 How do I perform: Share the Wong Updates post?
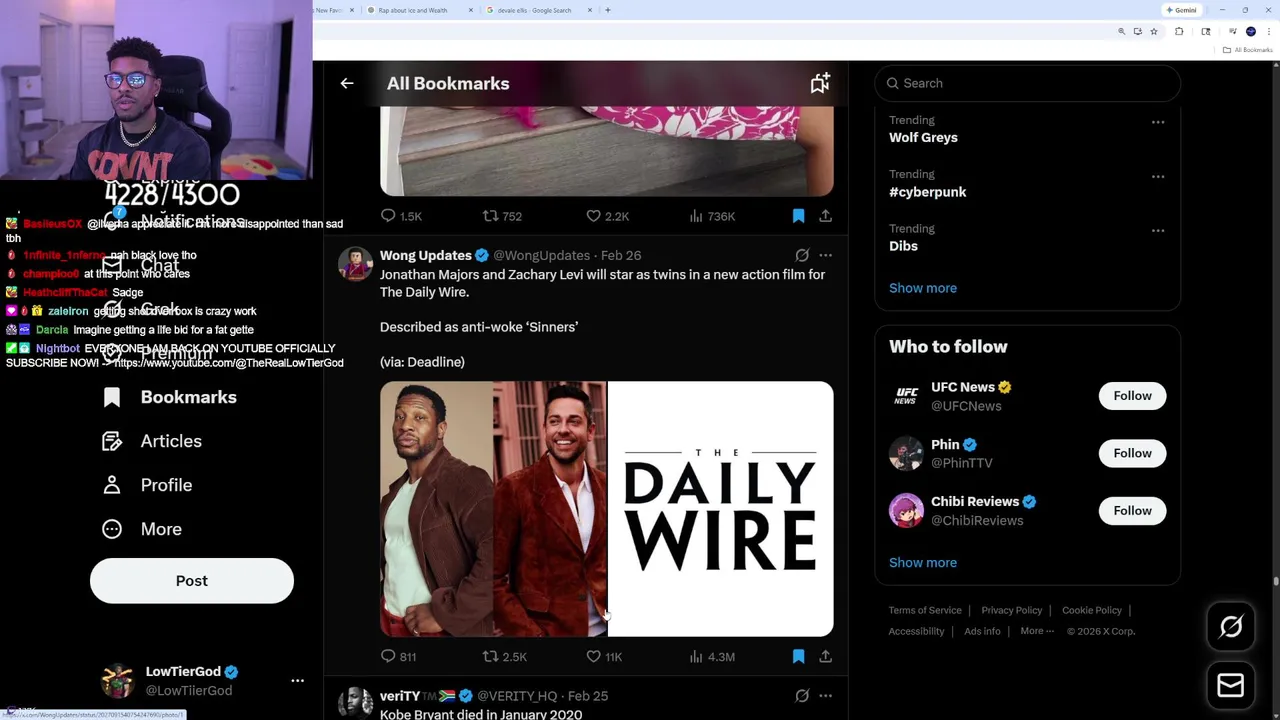pos(825,657)
